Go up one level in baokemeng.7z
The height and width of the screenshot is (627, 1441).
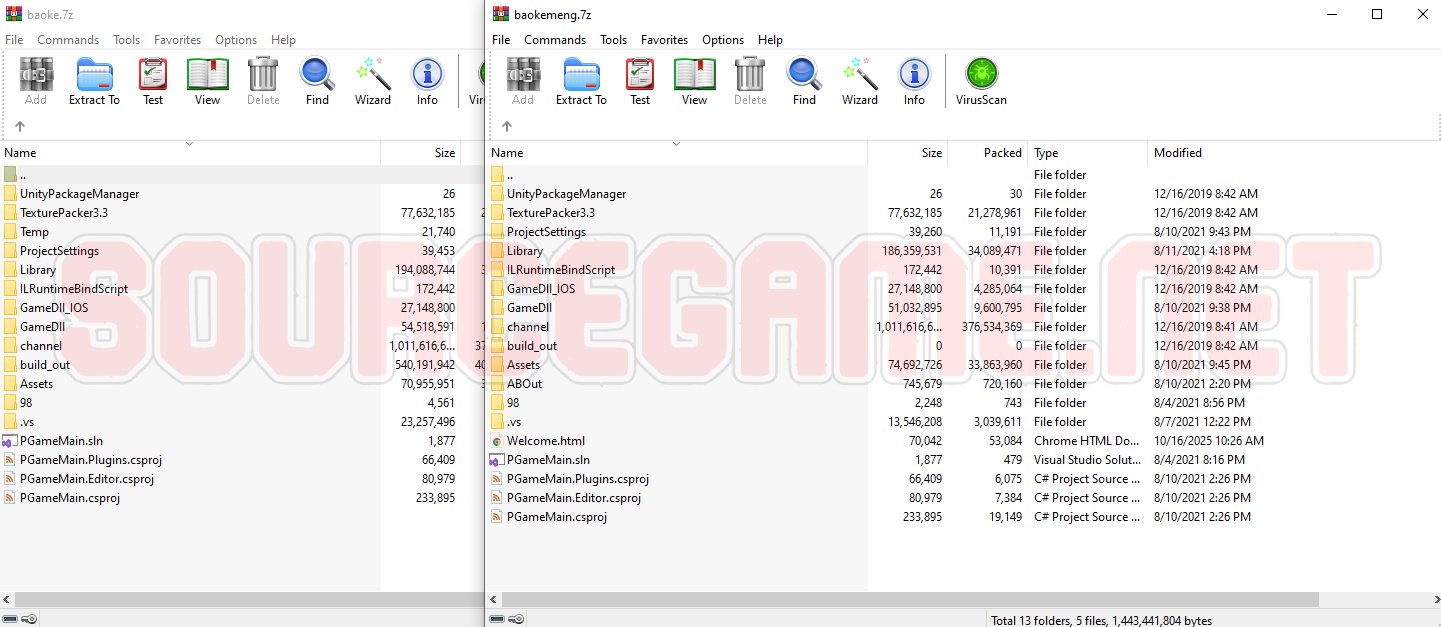[x=507, y=126]
